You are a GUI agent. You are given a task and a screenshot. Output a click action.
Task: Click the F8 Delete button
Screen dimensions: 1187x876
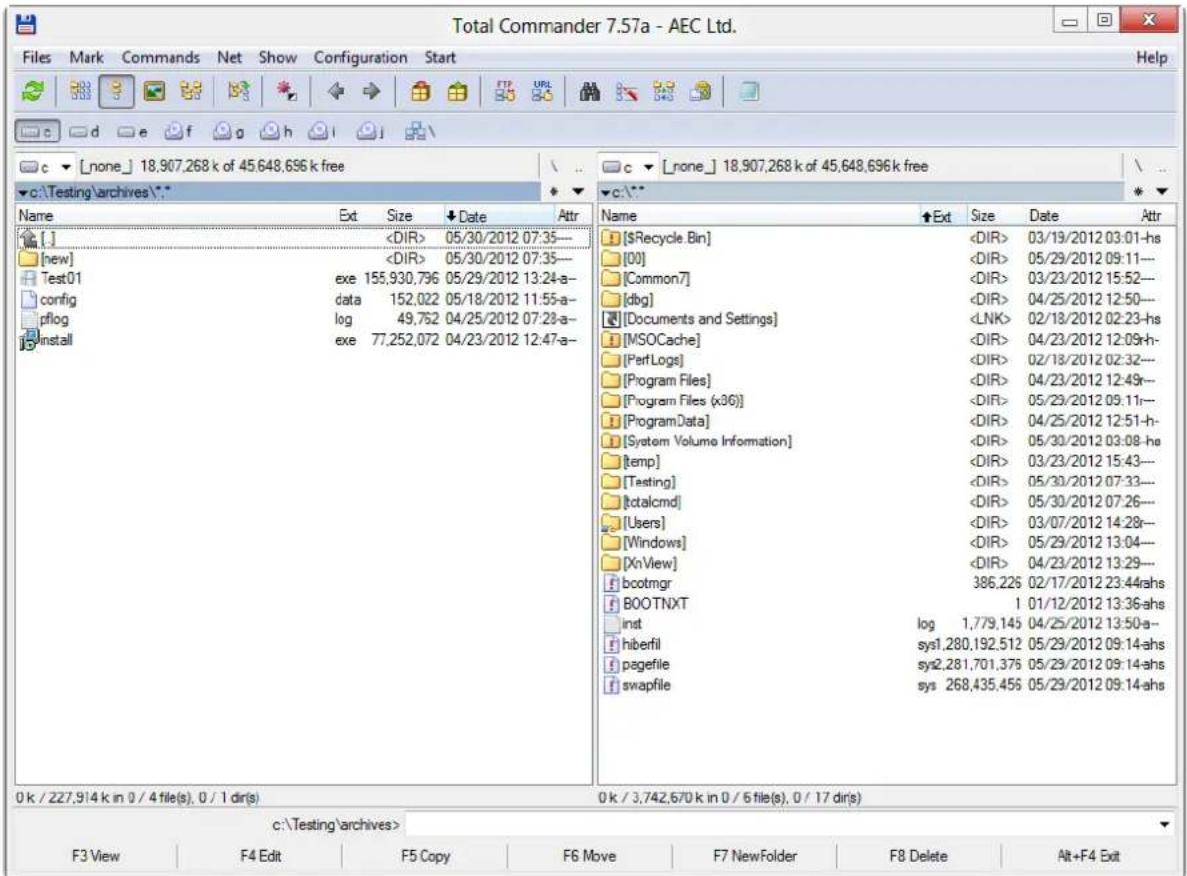919,856
